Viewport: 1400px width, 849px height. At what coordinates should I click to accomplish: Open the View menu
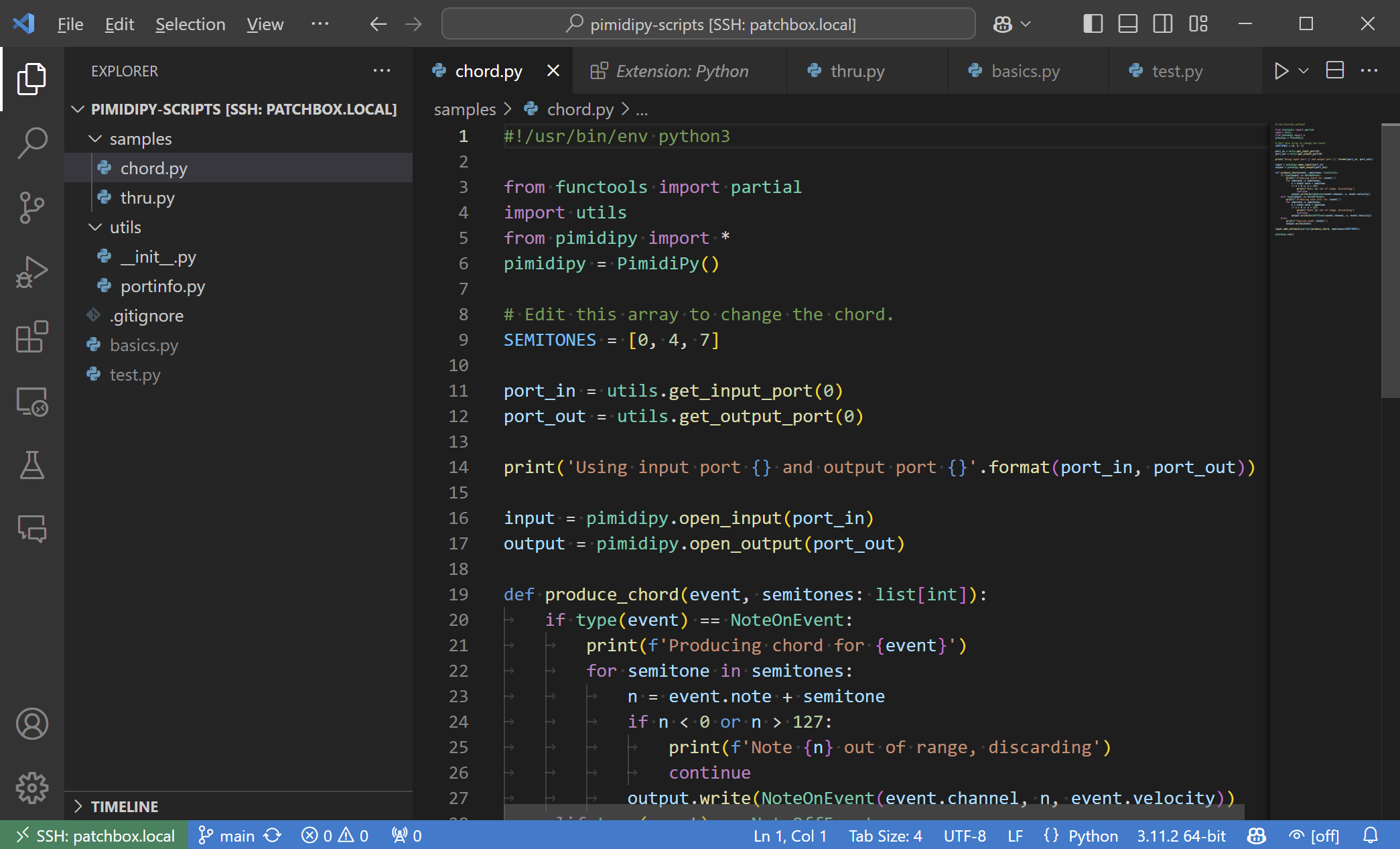click(265, 24)
